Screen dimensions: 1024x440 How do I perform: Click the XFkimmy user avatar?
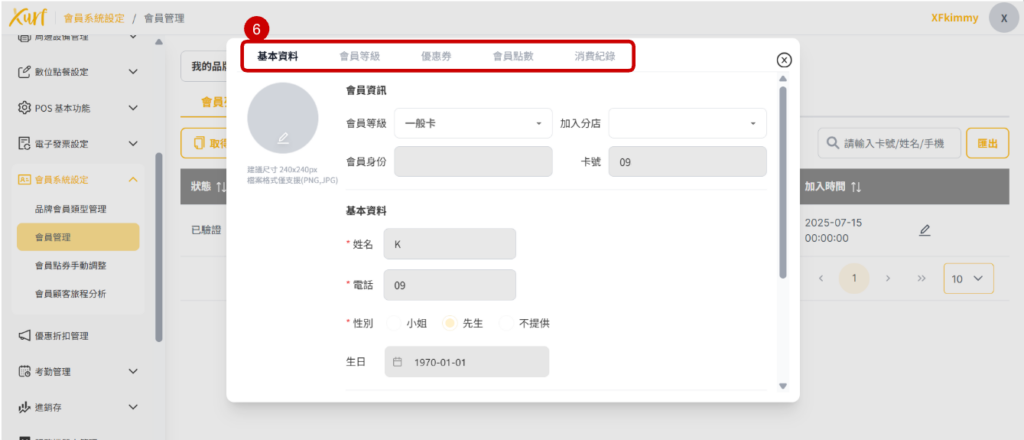click(1003, 18)
